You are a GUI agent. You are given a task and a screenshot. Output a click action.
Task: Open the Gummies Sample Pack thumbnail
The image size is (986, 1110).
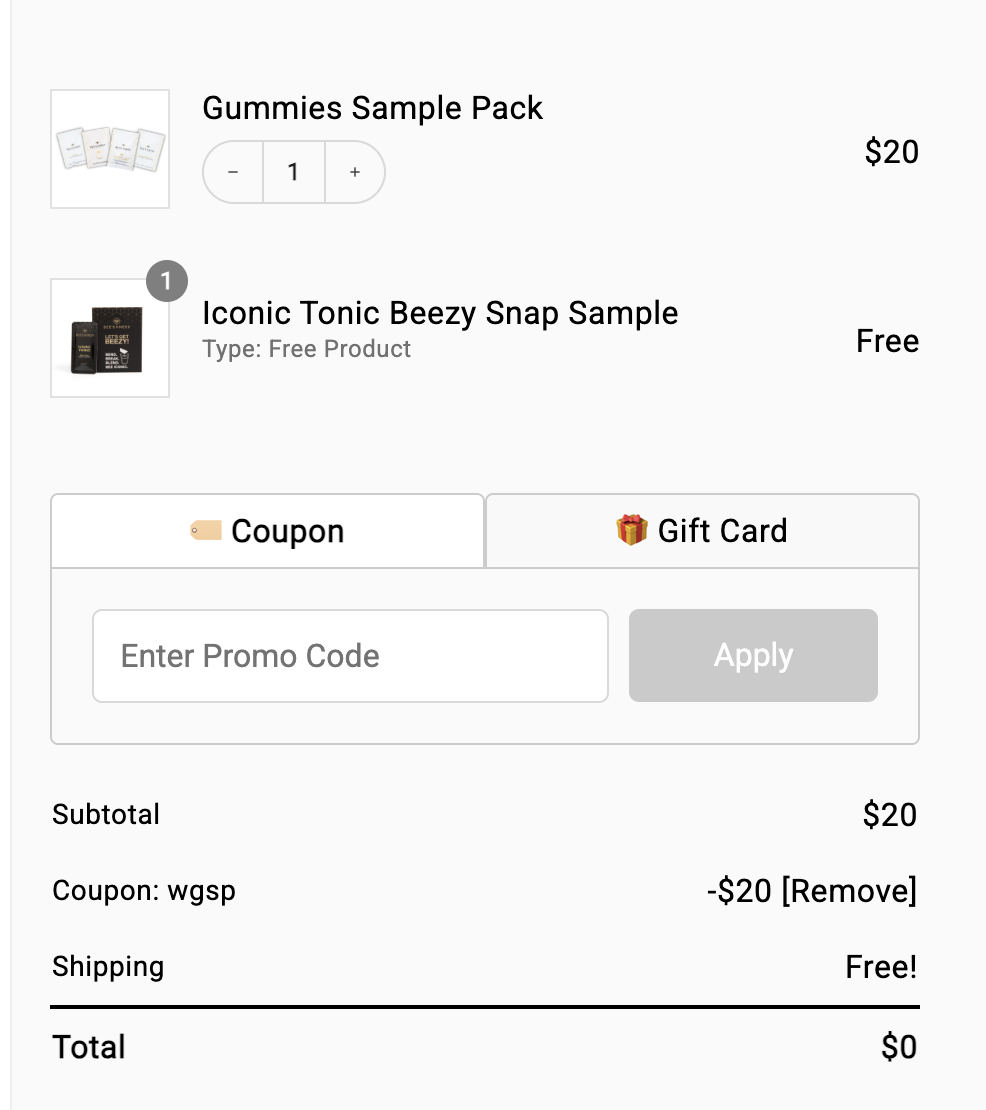tap(110, 149)
